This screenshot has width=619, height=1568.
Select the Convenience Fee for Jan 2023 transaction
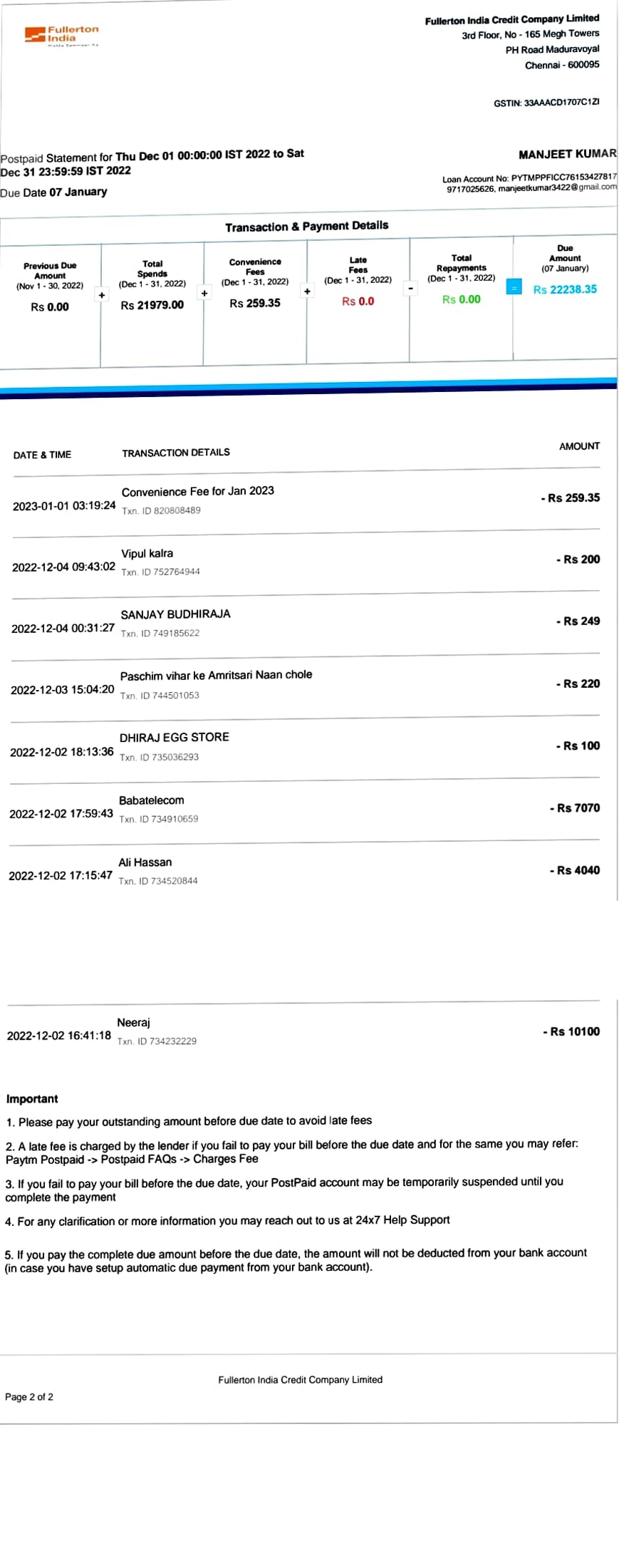(x=197, y=491)
